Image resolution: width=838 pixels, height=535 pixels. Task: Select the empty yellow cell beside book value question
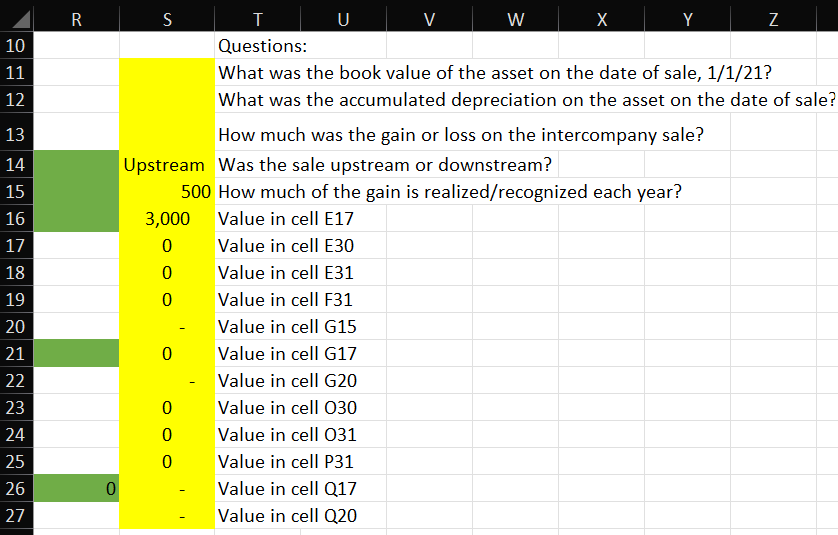point(167,72)
